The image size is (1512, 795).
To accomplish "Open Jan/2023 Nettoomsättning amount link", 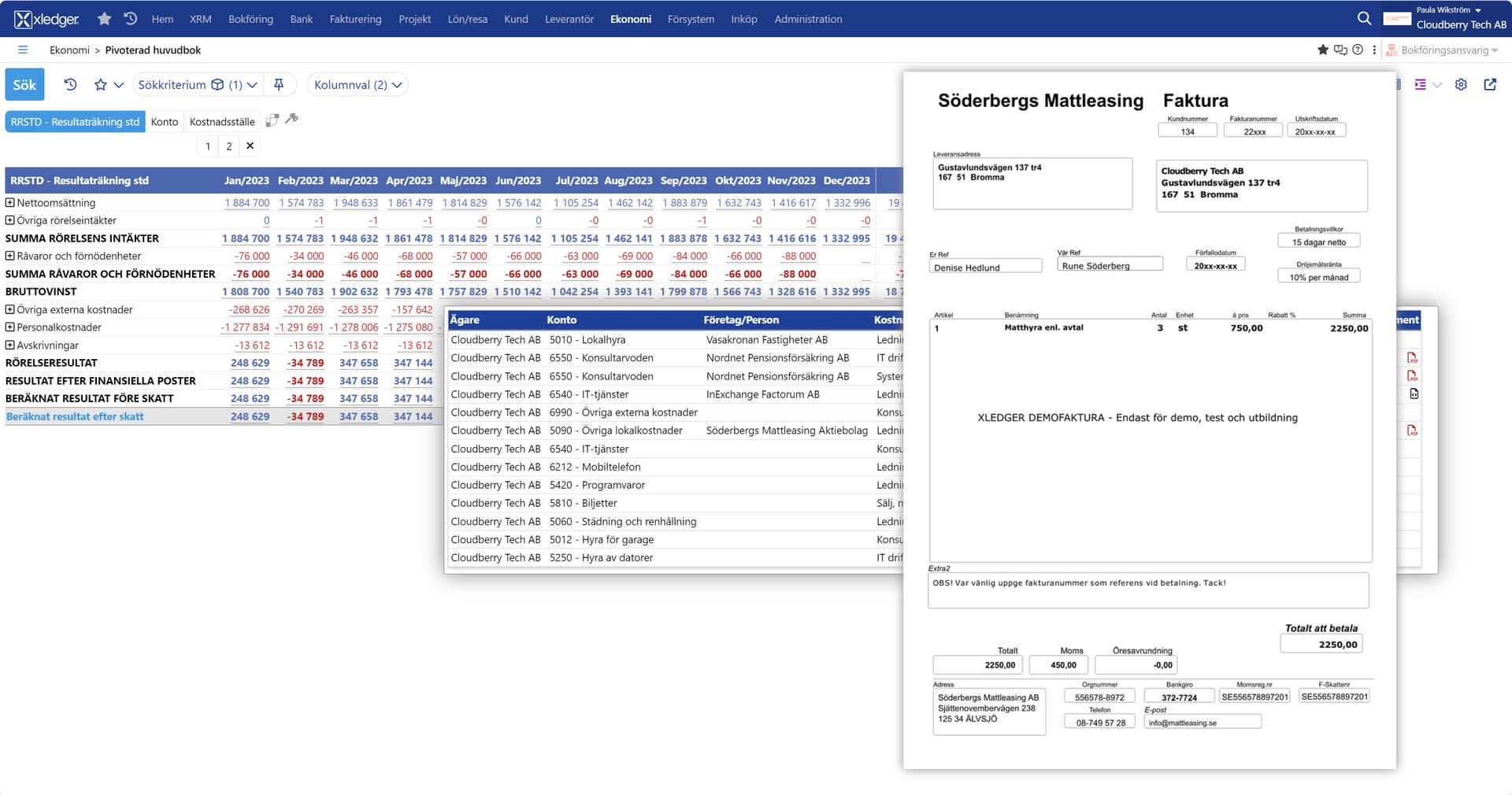I will (246, 202).
